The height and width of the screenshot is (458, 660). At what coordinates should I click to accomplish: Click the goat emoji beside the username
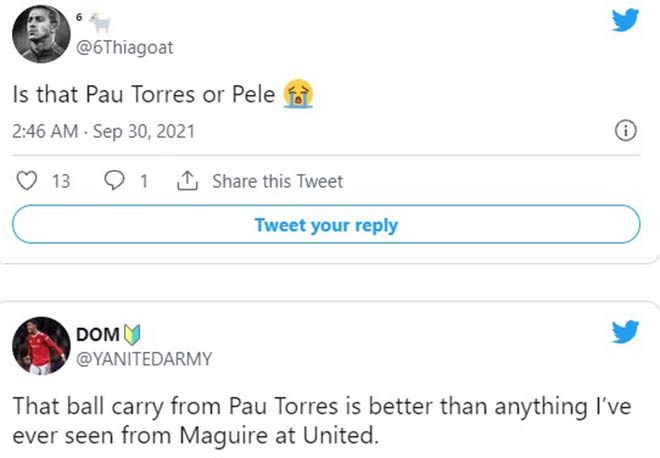click(x=98, y=22)
